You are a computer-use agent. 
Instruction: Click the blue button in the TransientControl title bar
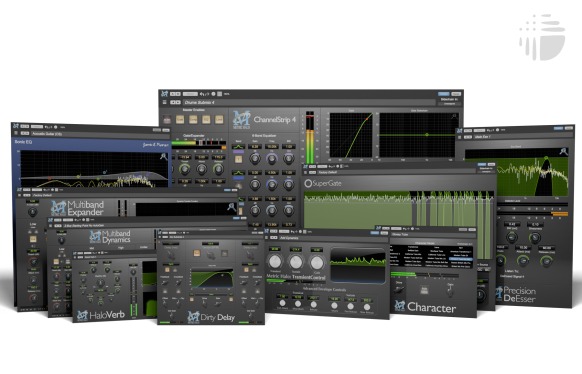pos(375,233)
